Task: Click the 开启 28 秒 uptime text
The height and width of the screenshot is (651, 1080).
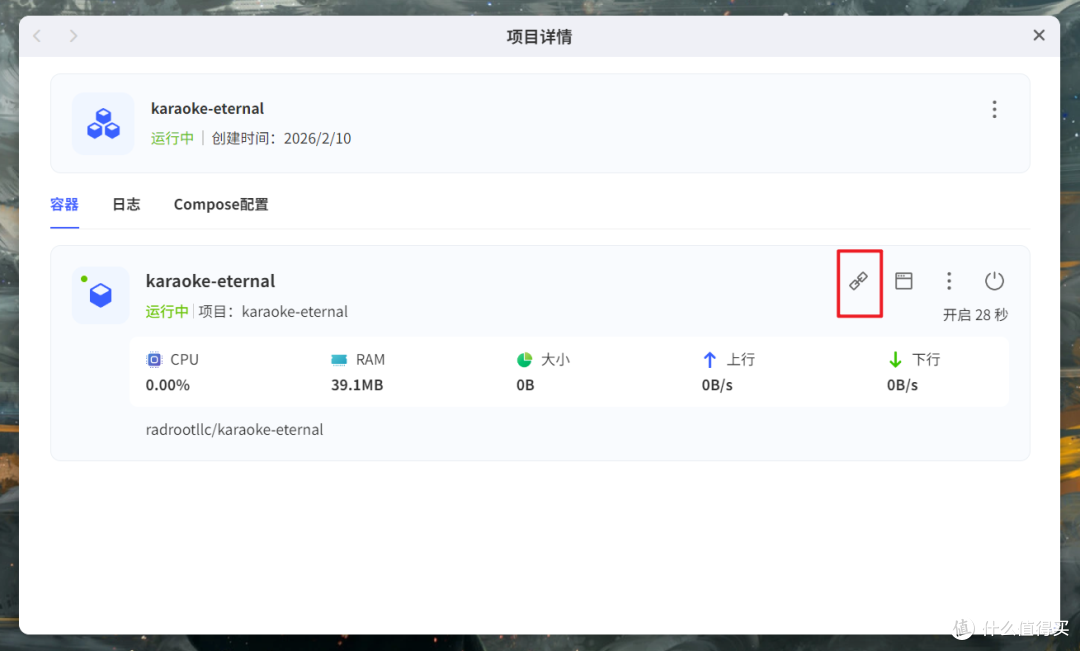Action: tap(975, 315)
